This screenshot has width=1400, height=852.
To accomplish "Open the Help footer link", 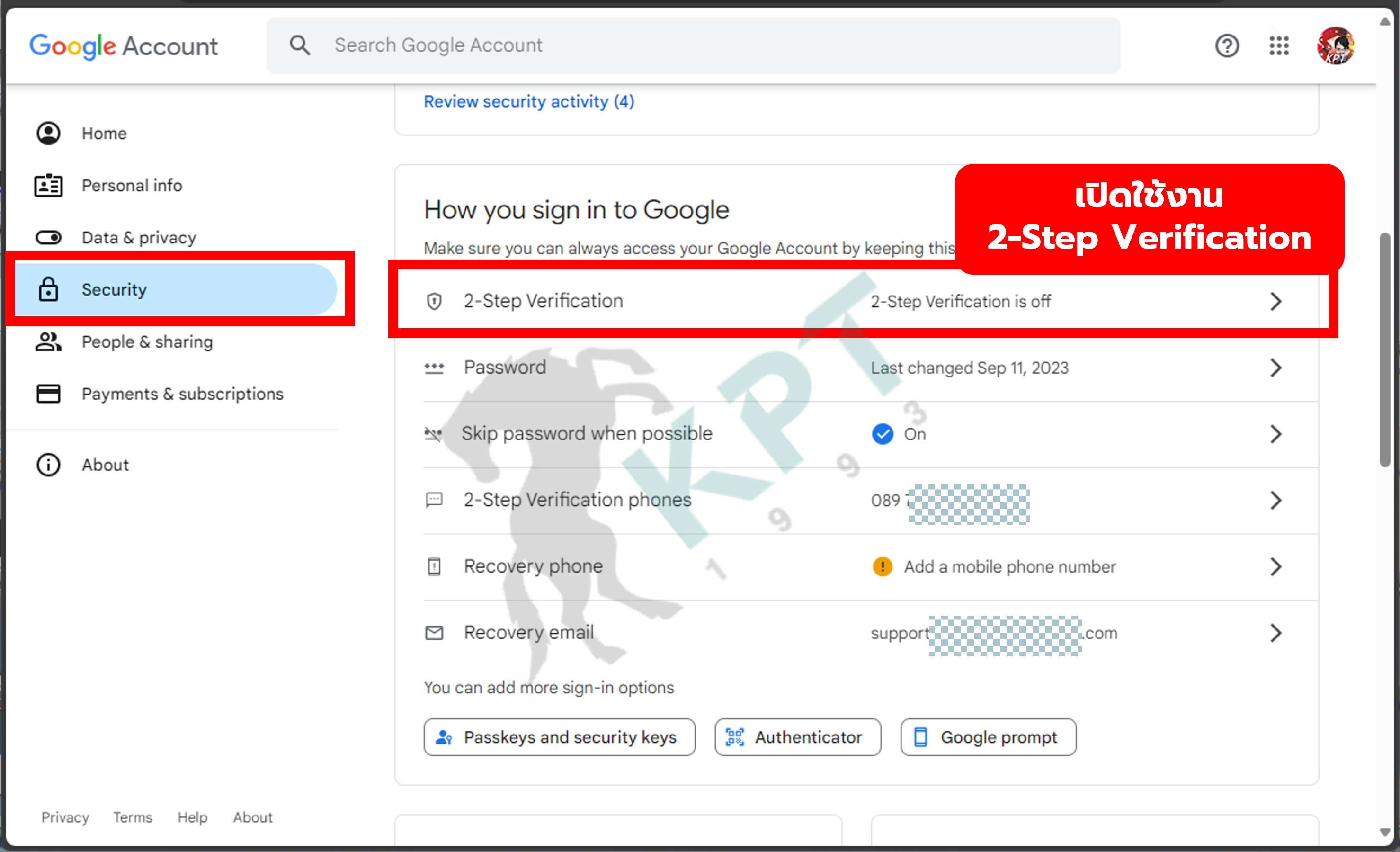I will [192, 817].
